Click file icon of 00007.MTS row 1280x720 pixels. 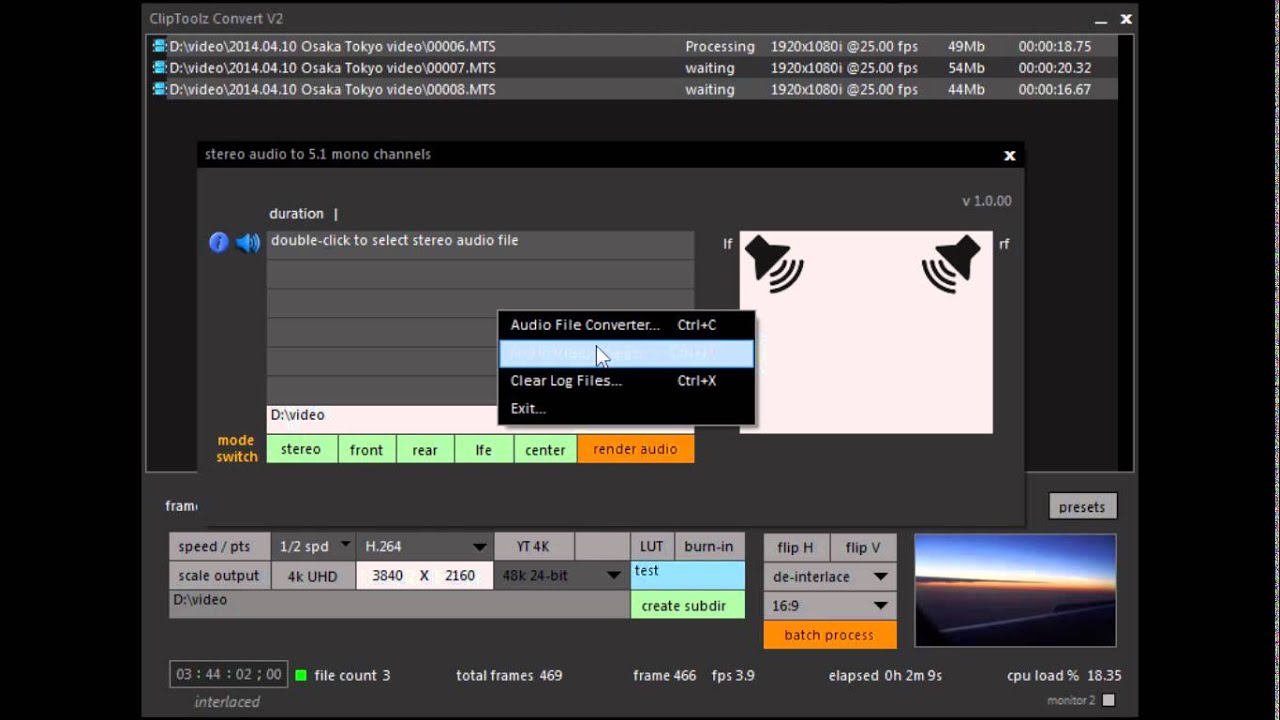(159, 68)
